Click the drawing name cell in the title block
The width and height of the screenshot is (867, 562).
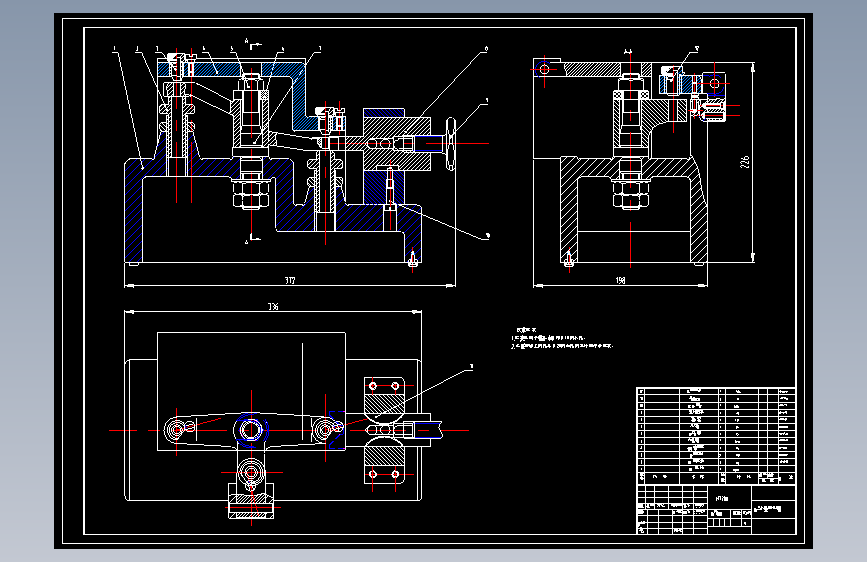tap(774, 508)
